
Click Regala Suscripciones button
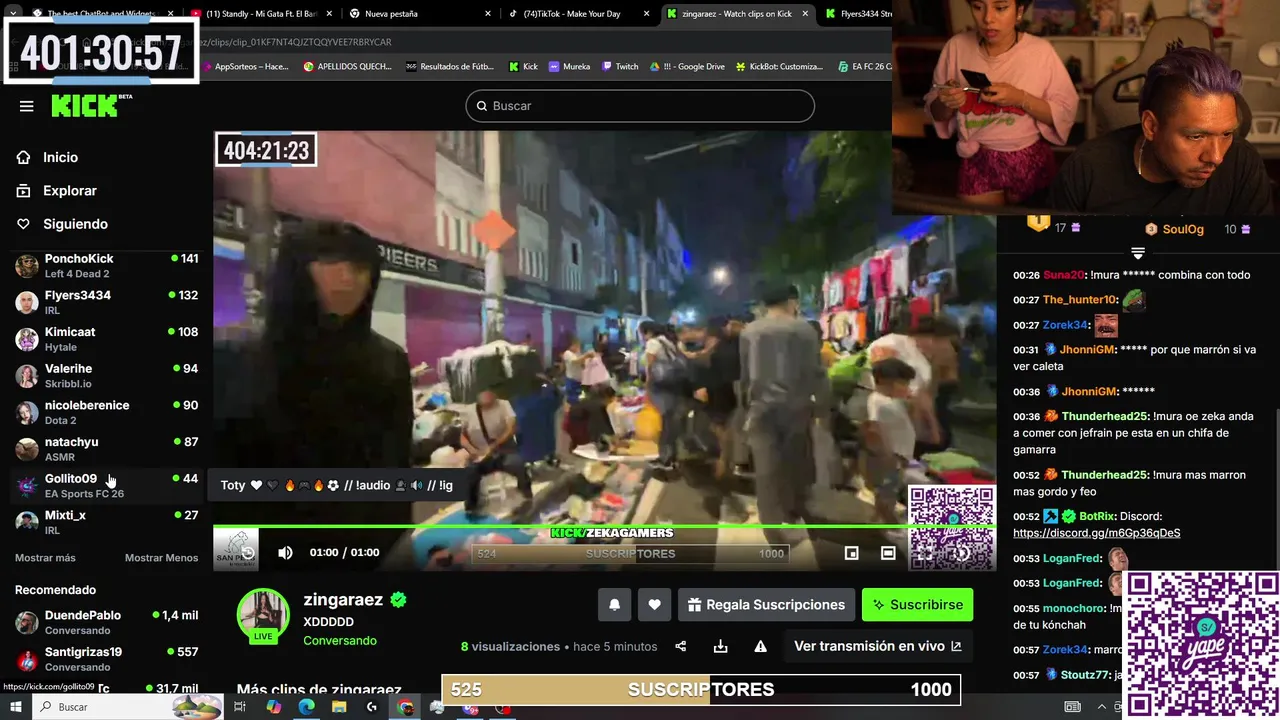(766, 605)
